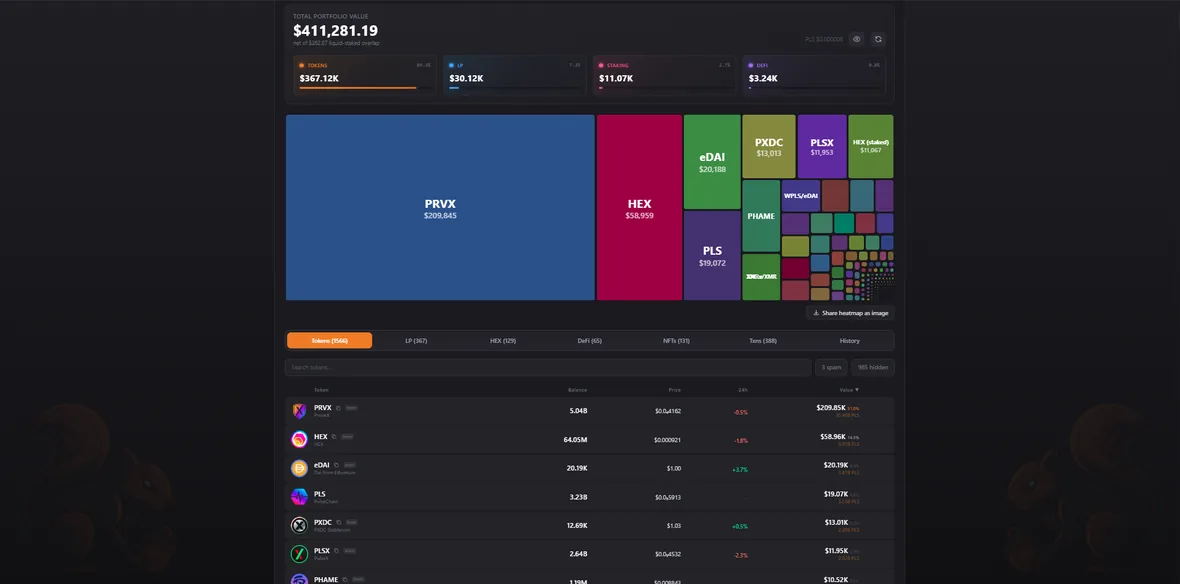Select the WPLS/eDAI heatmap block

click(801, 196)
